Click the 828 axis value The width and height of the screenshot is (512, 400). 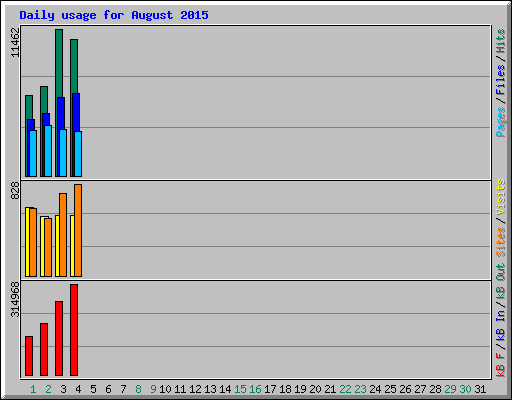[x=15, y=190]
